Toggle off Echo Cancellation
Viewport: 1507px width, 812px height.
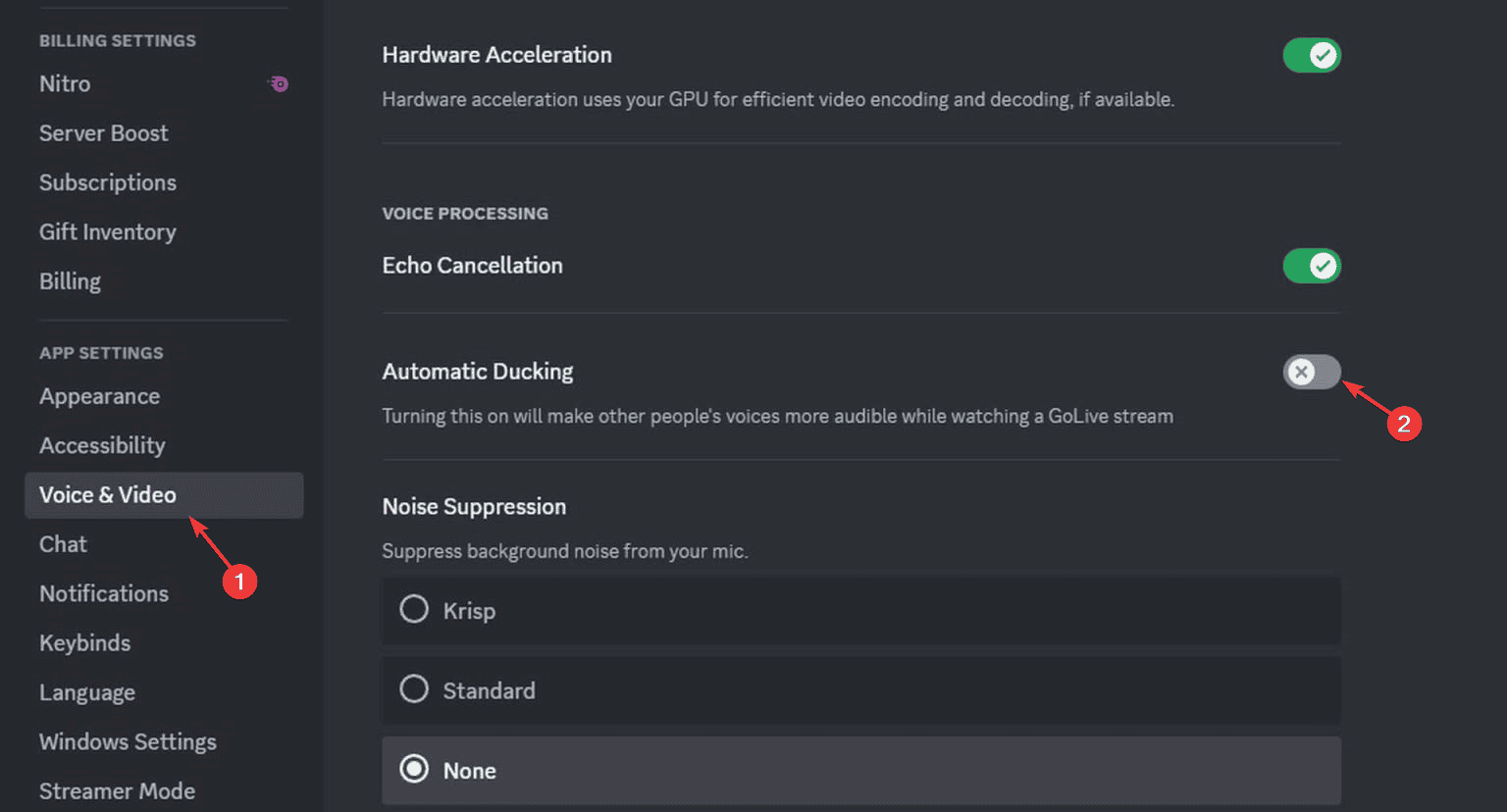click(x=1312, y=266)
